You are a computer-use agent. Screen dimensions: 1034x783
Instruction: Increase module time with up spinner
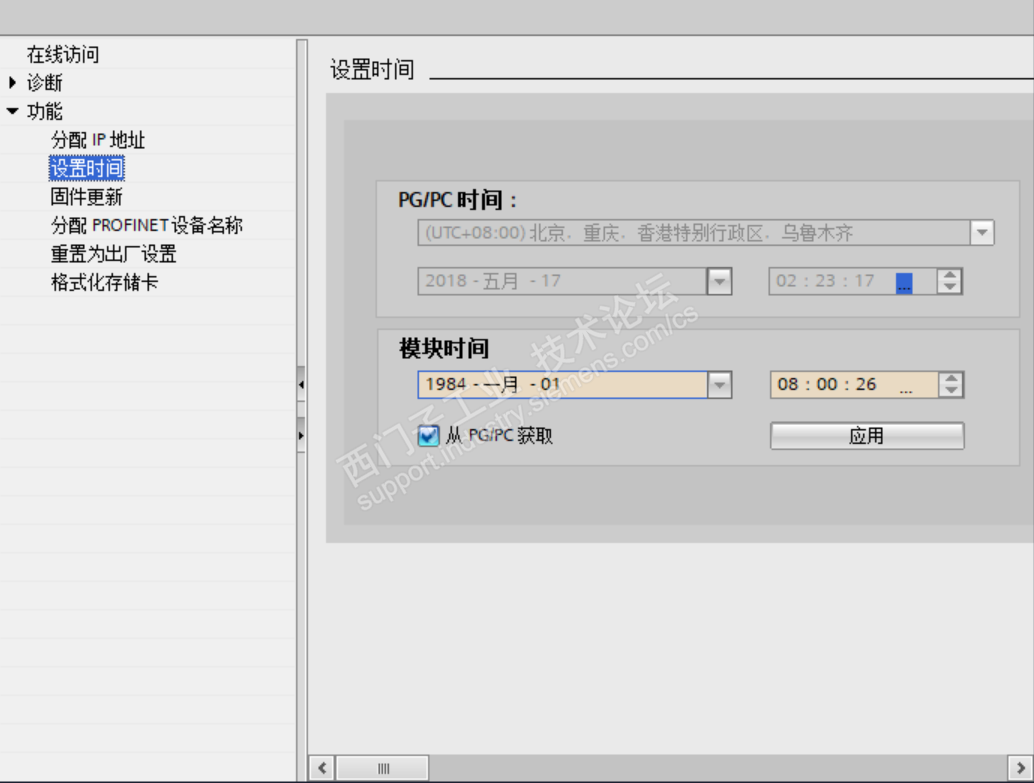tap(951, 379)
